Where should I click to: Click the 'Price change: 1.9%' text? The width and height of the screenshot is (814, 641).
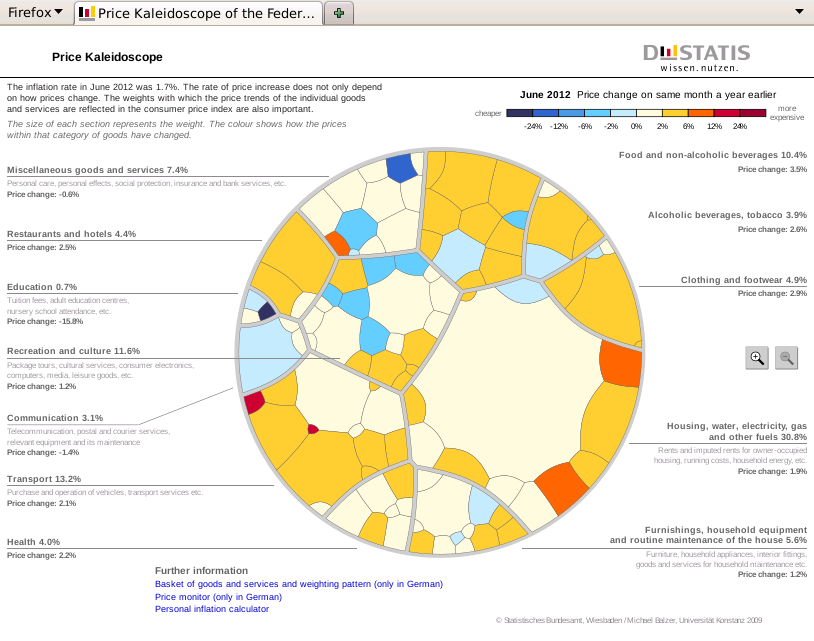(772, 471)
